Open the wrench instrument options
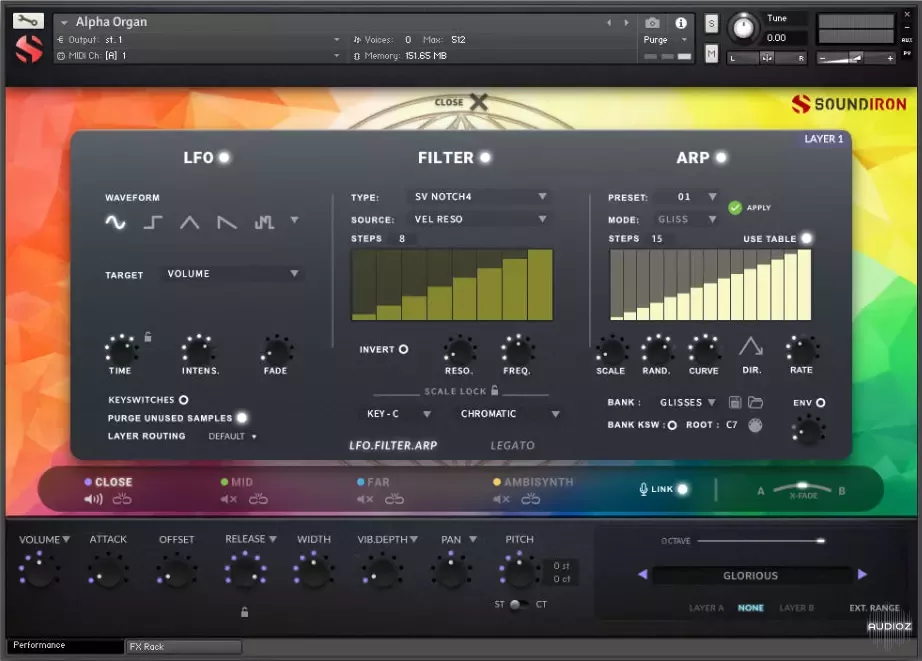 click(28, 21)
